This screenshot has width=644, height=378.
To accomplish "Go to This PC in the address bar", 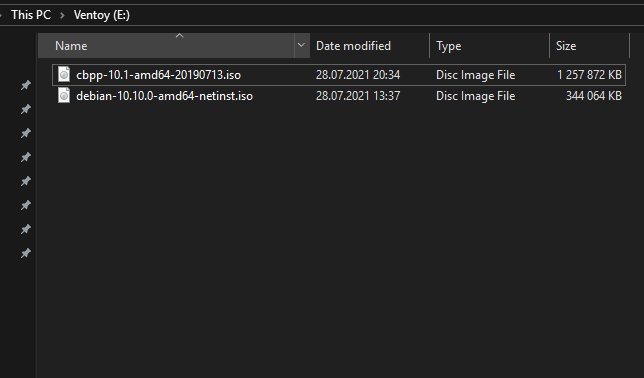I will [31, 15].
